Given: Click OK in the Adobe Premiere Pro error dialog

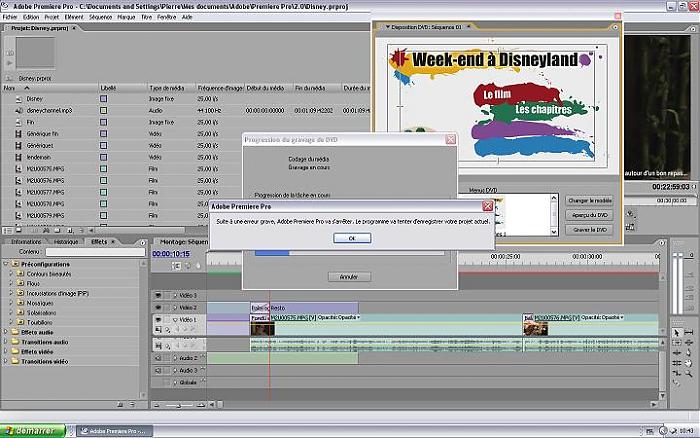Looking at the screenshot, I should pyautogui.click(x=352, y=238).
